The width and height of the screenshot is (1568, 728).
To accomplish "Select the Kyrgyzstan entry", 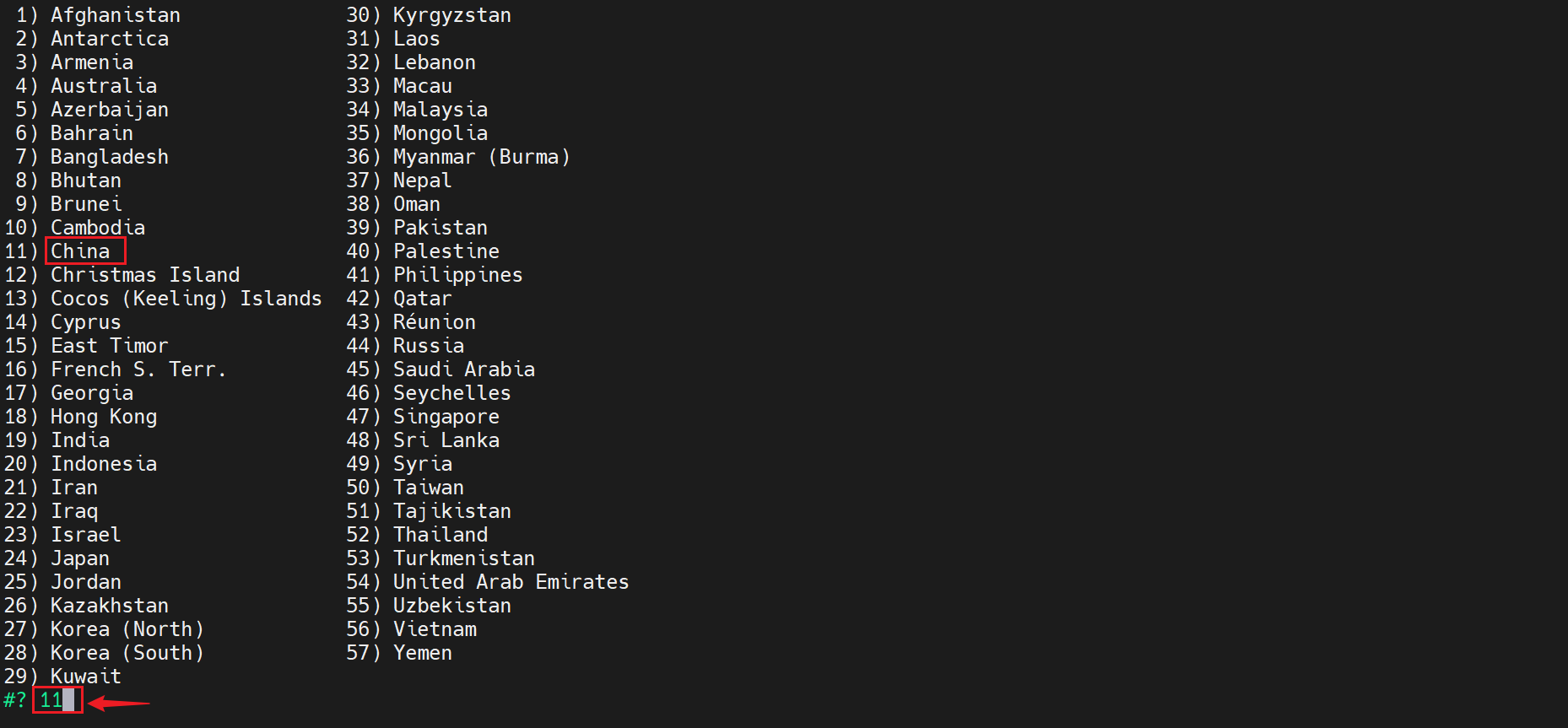I will pyautogui.click(x=451, y=15).
